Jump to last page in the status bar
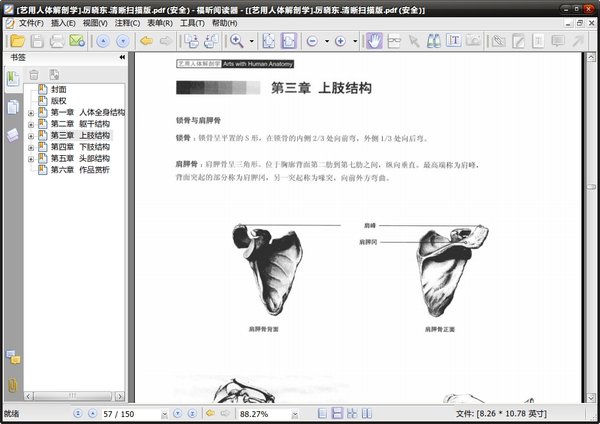 [x=192, y=413]
